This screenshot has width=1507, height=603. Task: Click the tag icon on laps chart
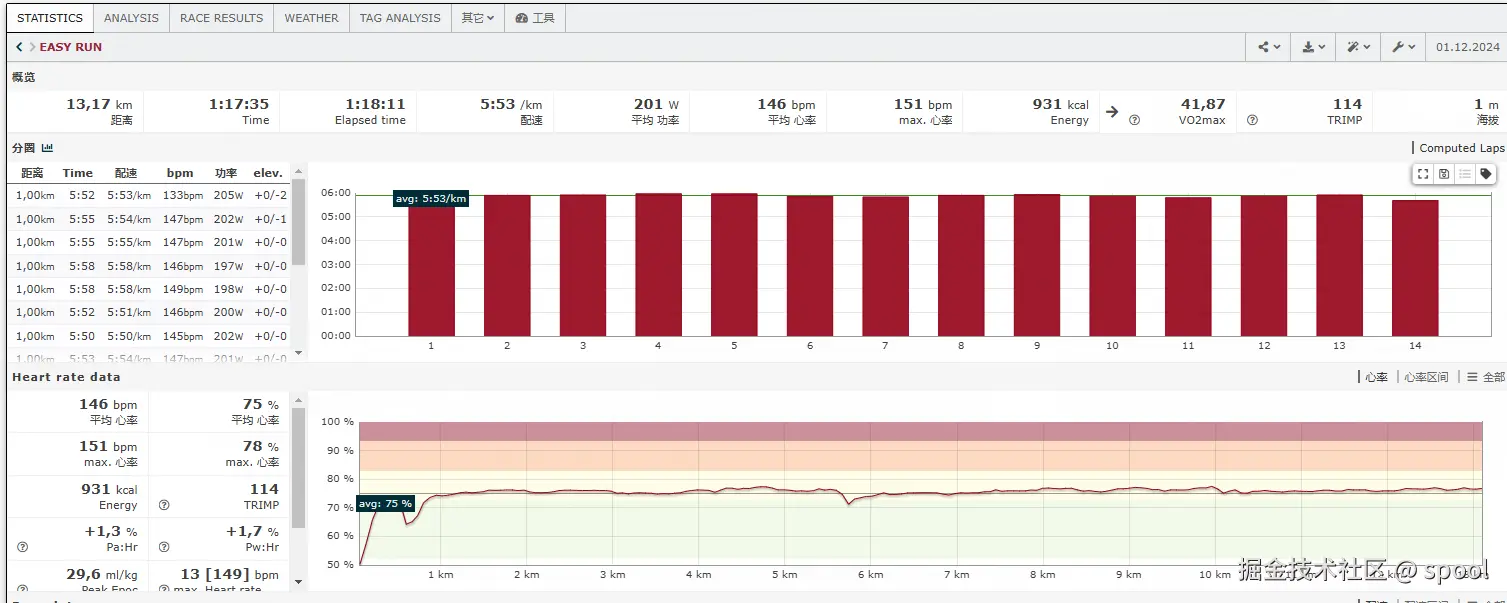click(1486, 174)
